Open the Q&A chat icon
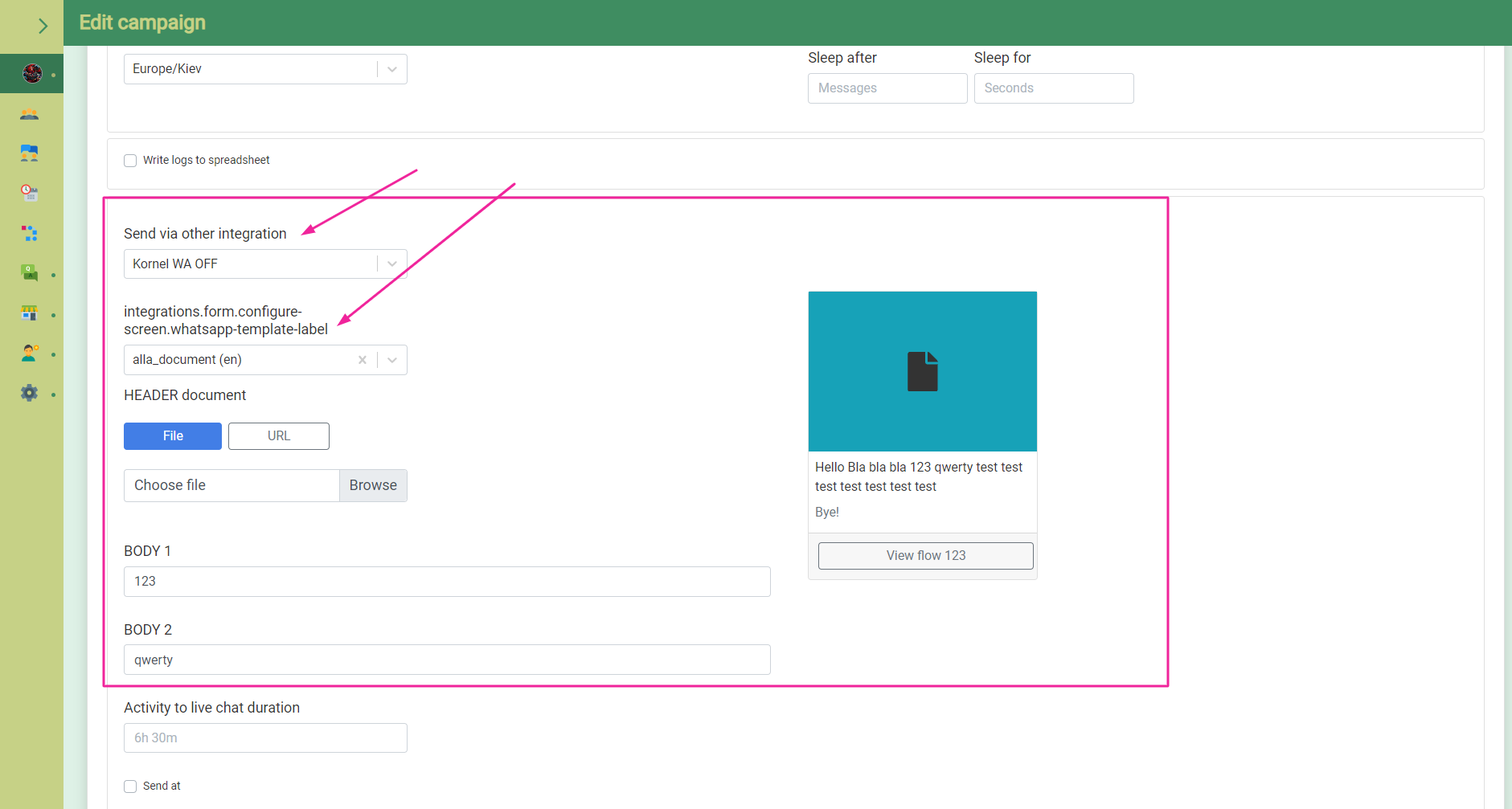This screenshot has height=809, width=1512. pos(30,273)
